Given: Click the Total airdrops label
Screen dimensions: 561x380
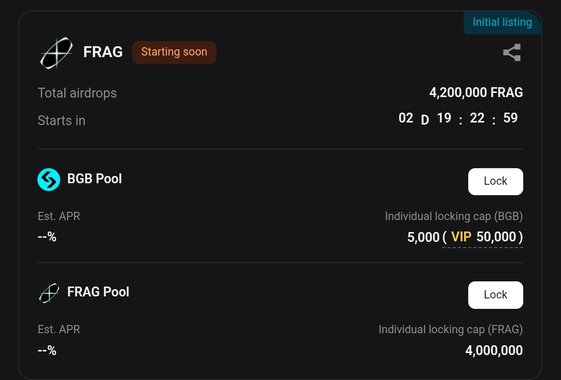Looking at the screenshot, I should 77,93.
